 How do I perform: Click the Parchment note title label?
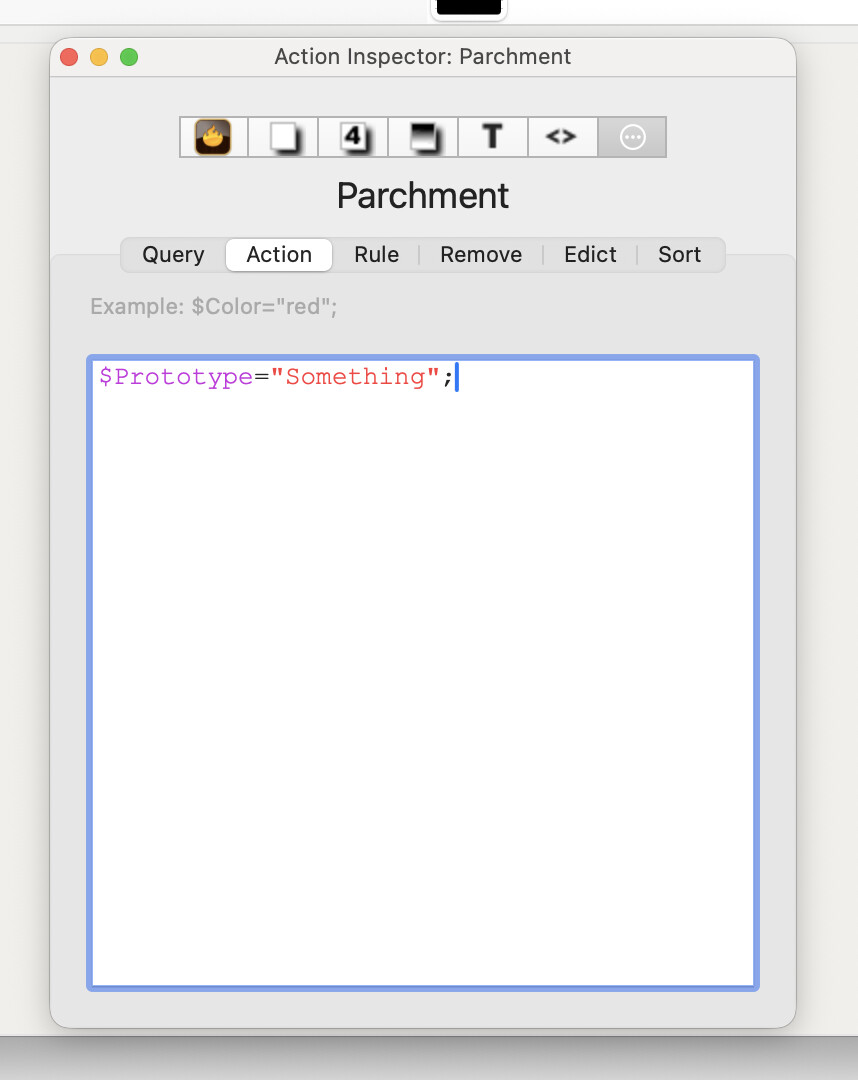[x=423, y=196]
